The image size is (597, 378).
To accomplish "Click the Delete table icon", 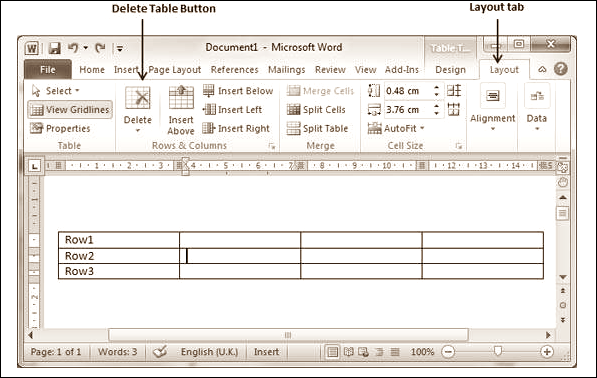I will click(138, 98).
